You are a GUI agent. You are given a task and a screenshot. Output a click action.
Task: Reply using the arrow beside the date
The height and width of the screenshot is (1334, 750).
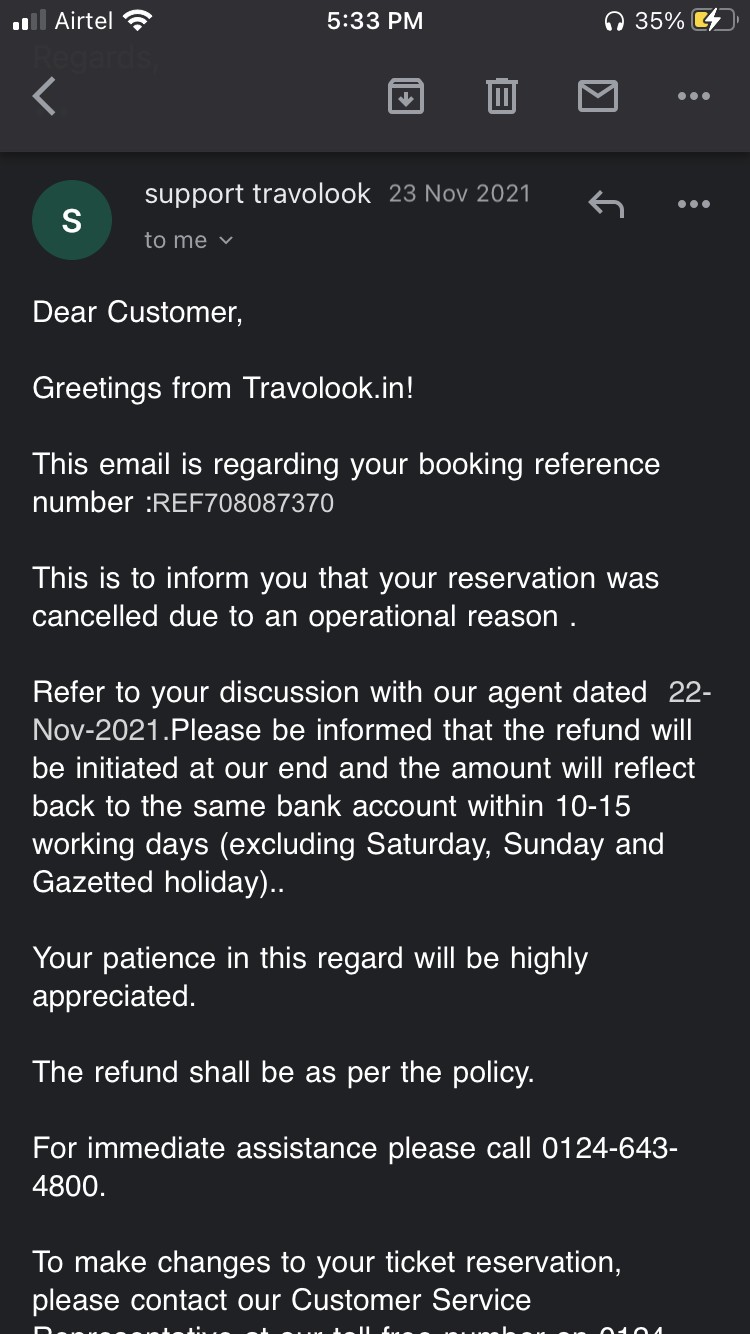tap(606, 205)
